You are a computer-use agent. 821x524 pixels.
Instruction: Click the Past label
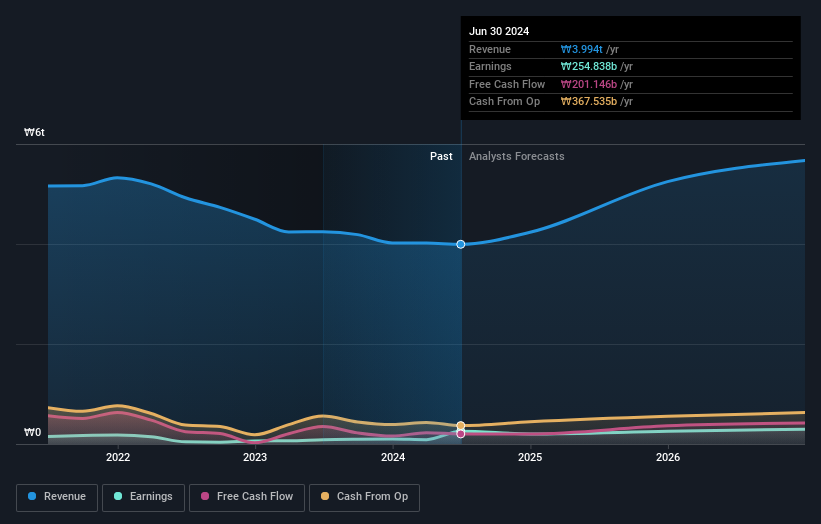coord(441,157)
